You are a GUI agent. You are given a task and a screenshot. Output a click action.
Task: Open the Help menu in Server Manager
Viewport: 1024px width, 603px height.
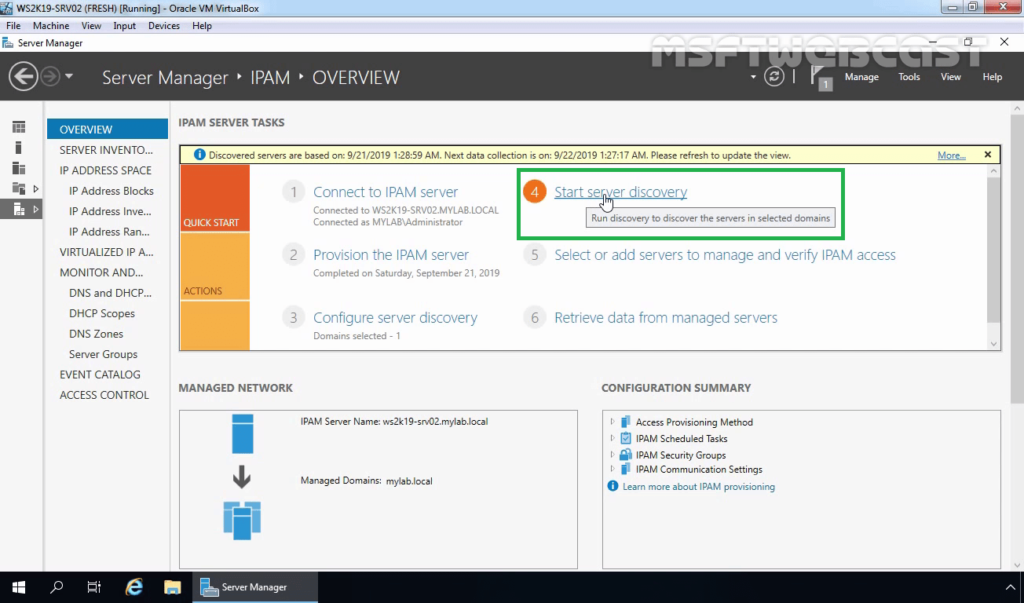[x=992, y=76]
